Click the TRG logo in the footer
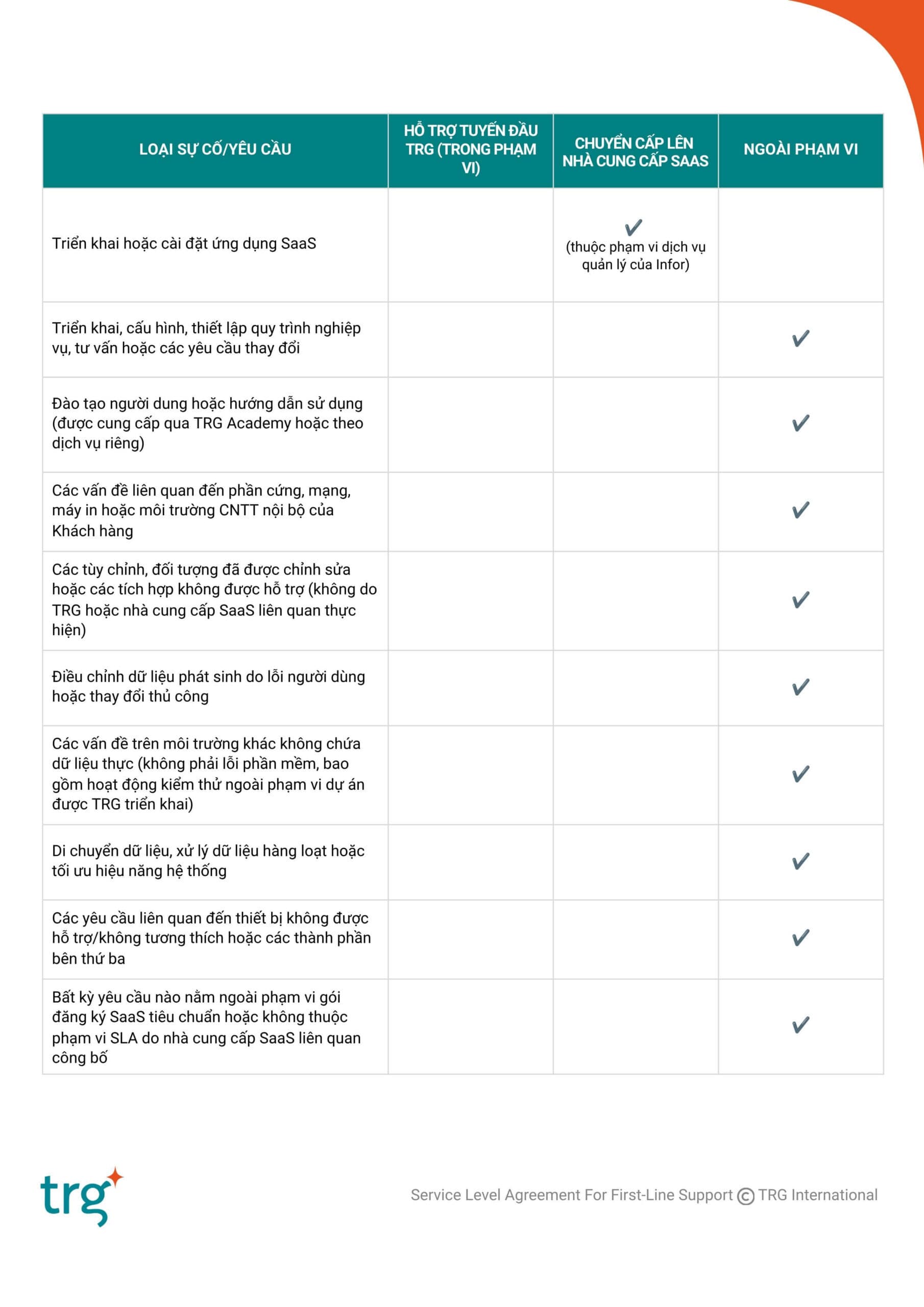The image size is (924, 1307). click(x=82, y=1196)
